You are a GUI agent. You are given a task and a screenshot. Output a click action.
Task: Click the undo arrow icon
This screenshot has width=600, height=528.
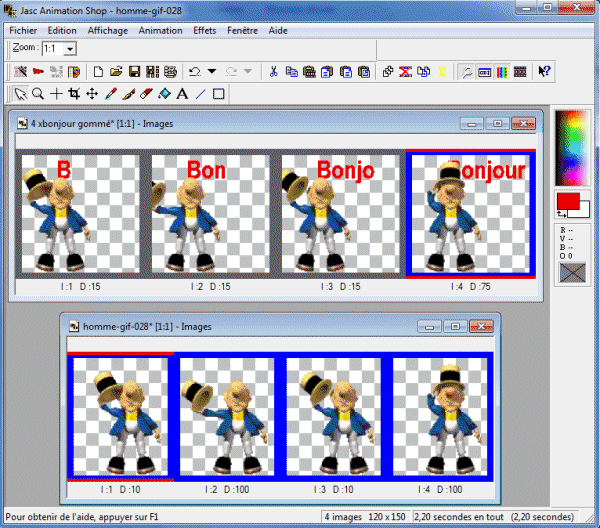coord(195,72)
